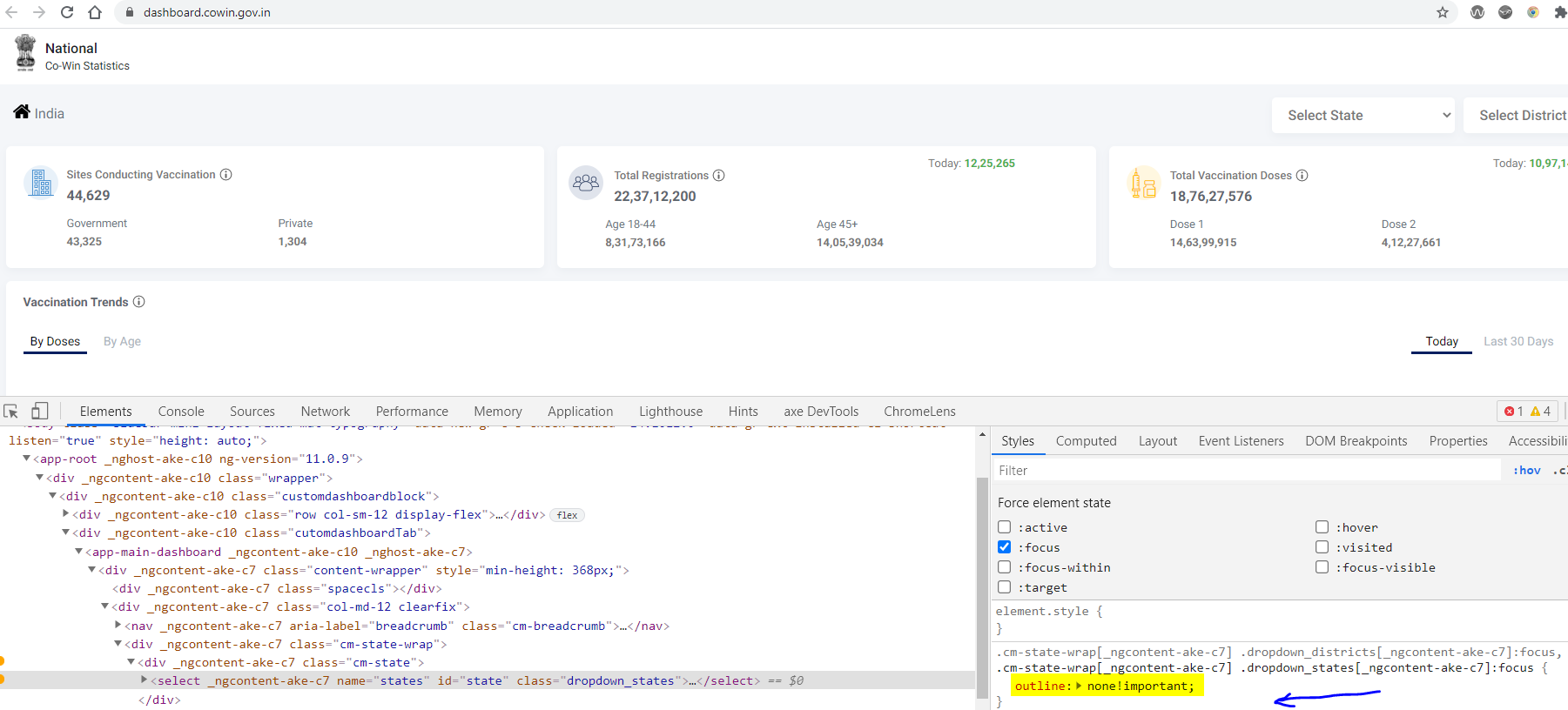1568x710 pixels.
Task: Click the vaccine vial icon on Doses card
Action: click(1143, 183)
